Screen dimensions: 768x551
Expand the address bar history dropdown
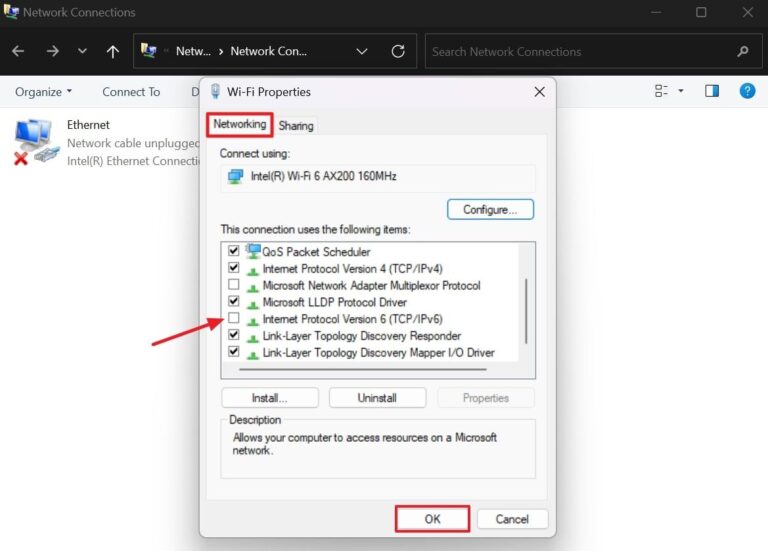pyautogui.click(x=362, y=51)
